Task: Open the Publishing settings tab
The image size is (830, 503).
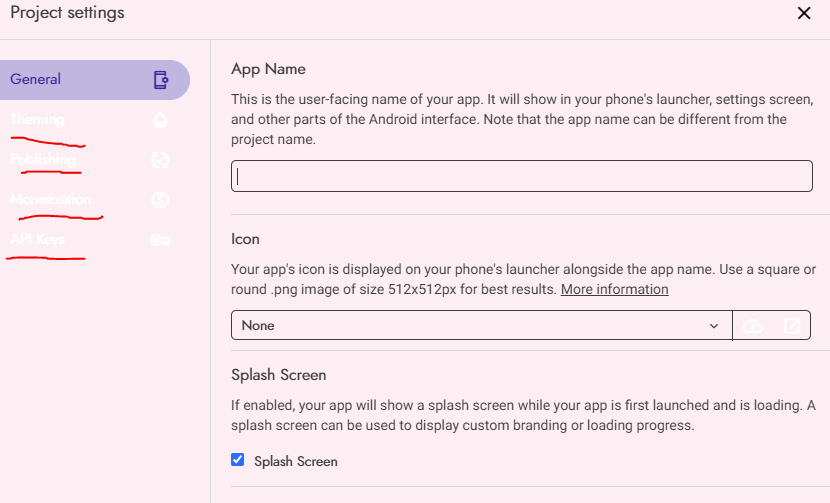Action: (43, 160)
